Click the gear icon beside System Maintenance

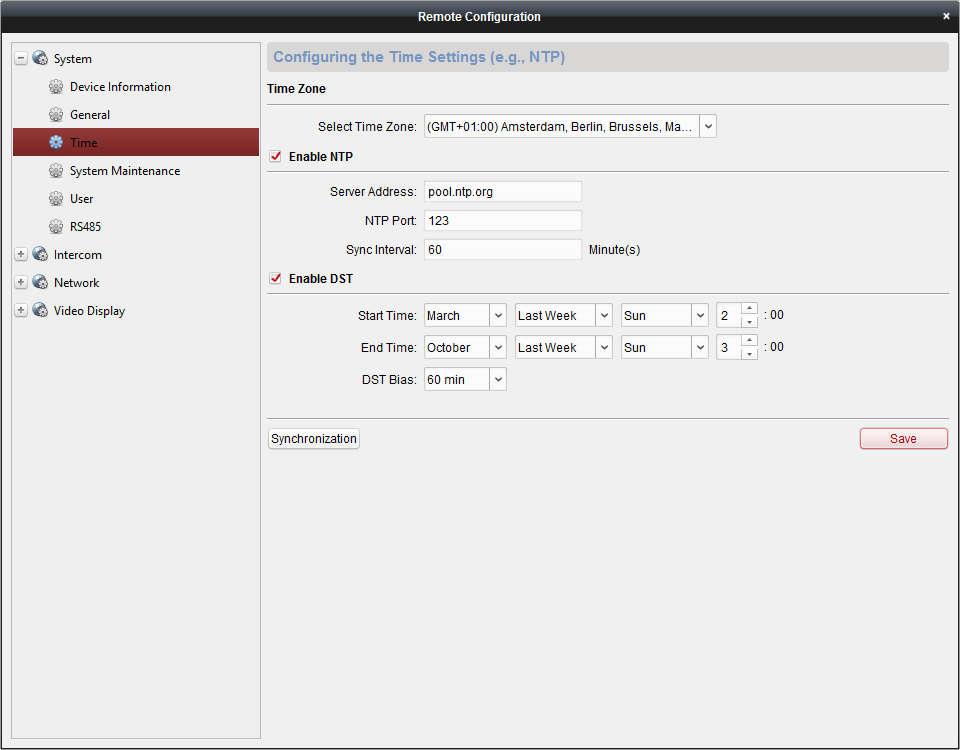coord(56,170)
